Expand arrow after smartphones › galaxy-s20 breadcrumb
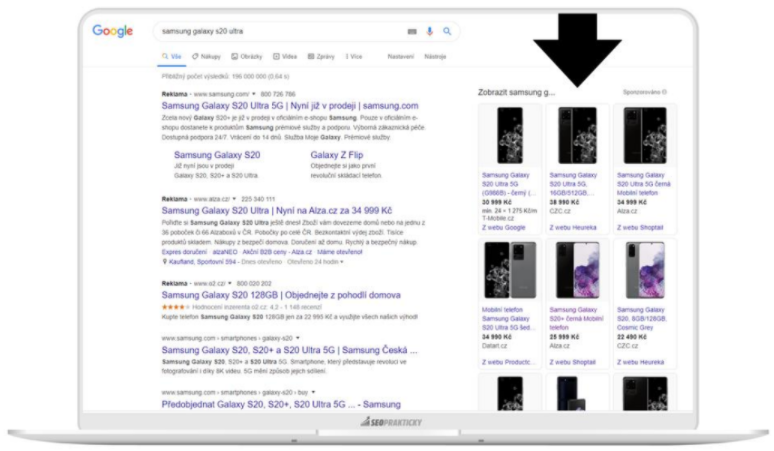The height and width of the screenshot is (451, 774). (298, 338)
